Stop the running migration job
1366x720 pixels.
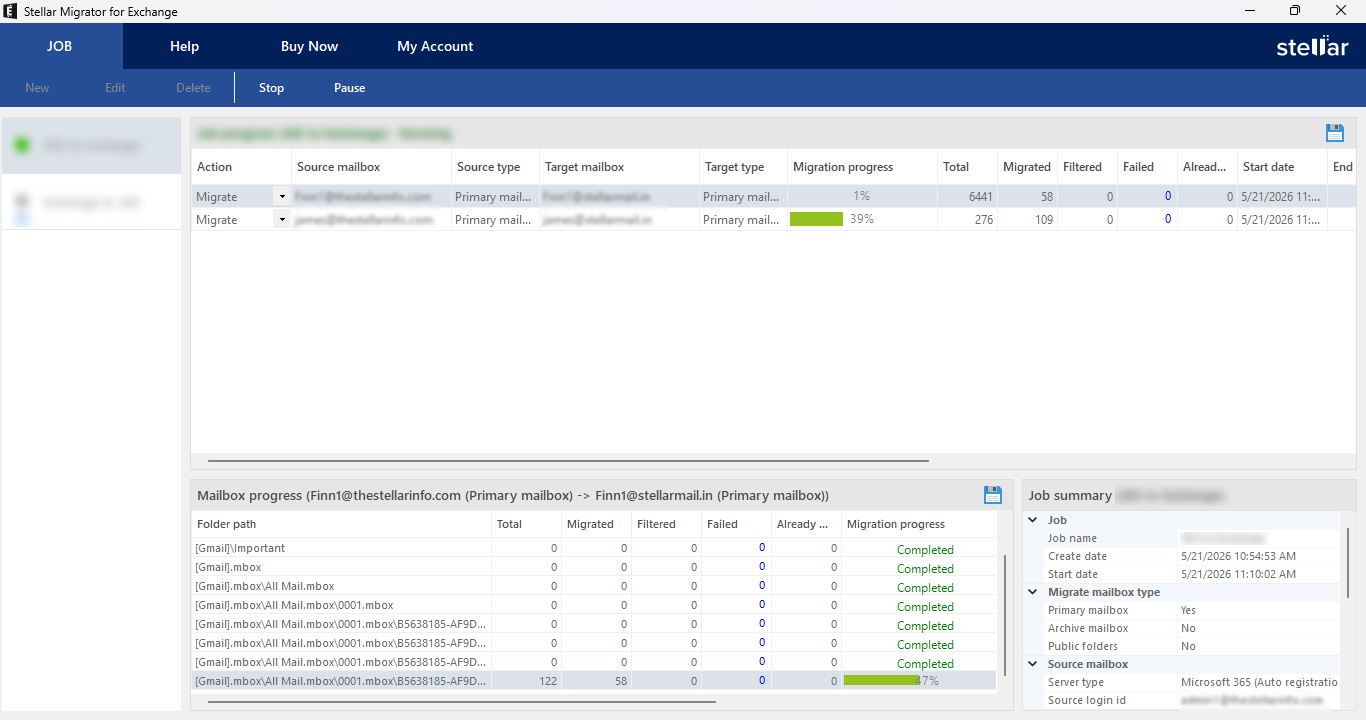coord(271,88)
